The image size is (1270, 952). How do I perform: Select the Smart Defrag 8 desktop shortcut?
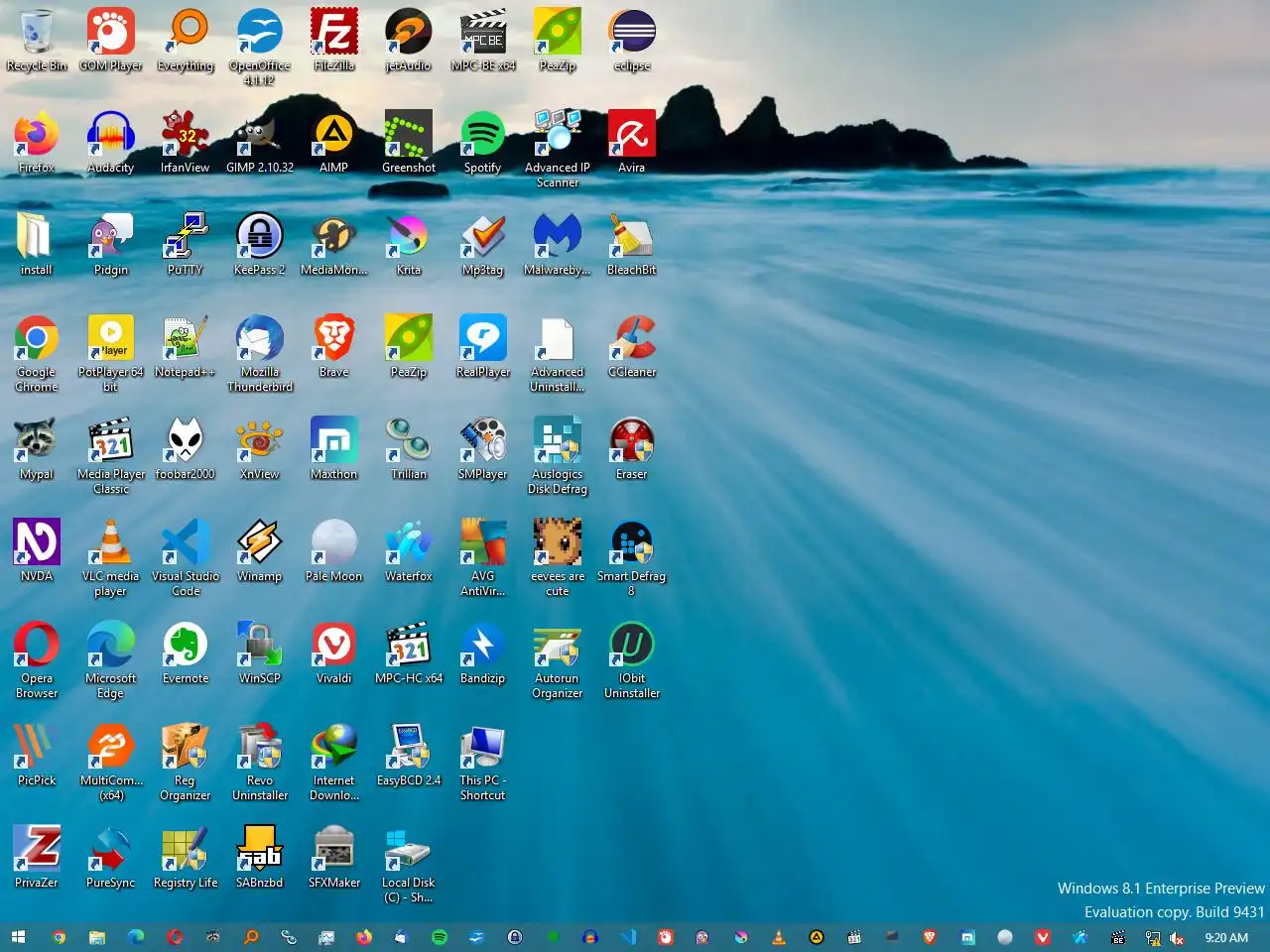[632, 558]
